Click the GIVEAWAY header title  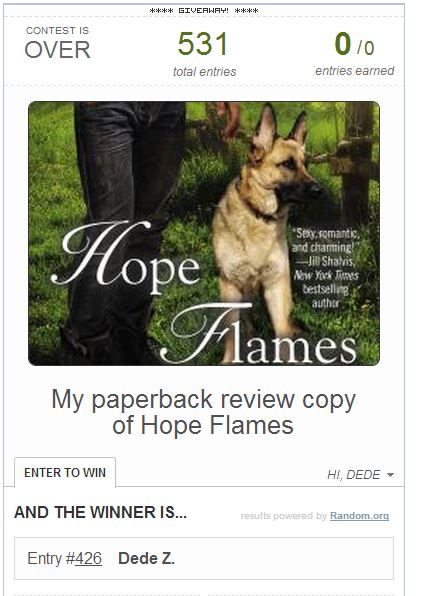[x=204, y=11]
